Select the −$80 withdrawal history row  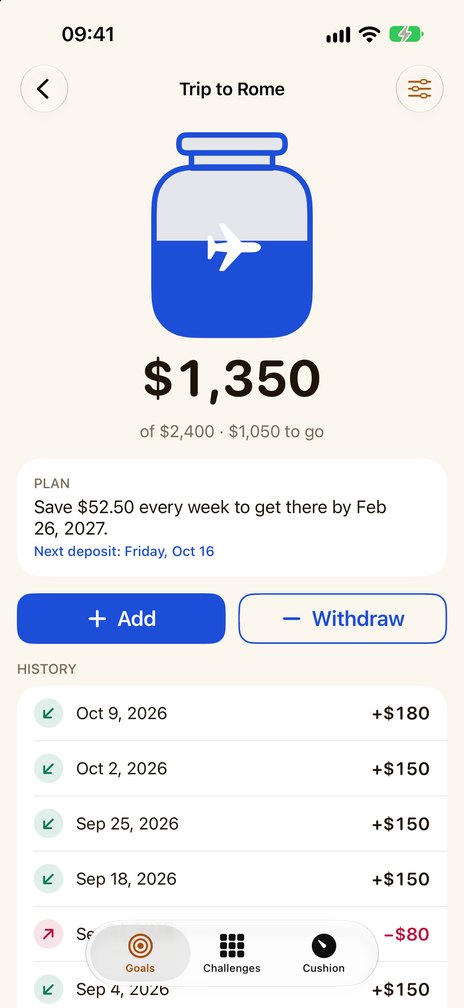tap(232, 934)
